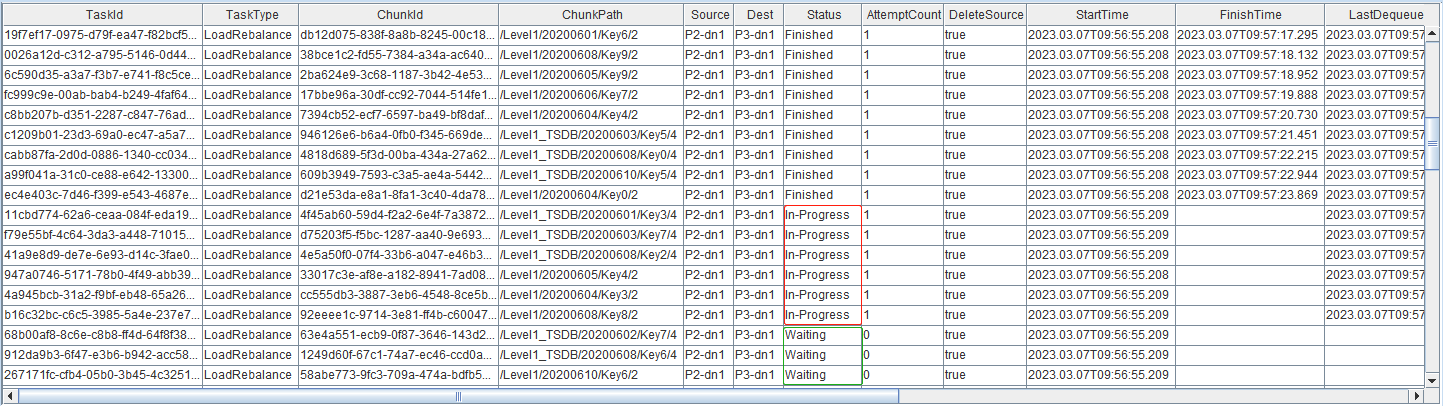Sort by the TaskId column header
1443x406 pixels.
coord(102,15)
